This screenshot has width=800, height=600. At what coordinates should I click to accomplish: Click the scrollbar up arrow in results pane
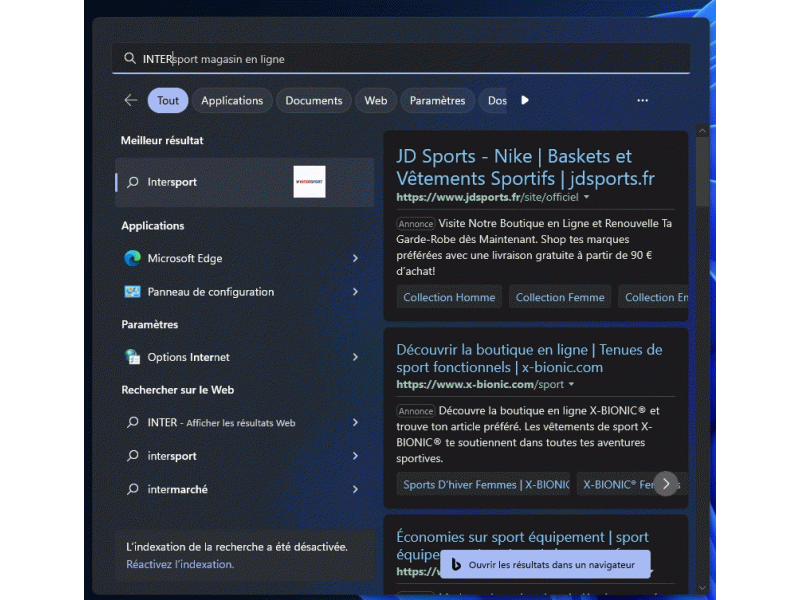pos(702,131)
